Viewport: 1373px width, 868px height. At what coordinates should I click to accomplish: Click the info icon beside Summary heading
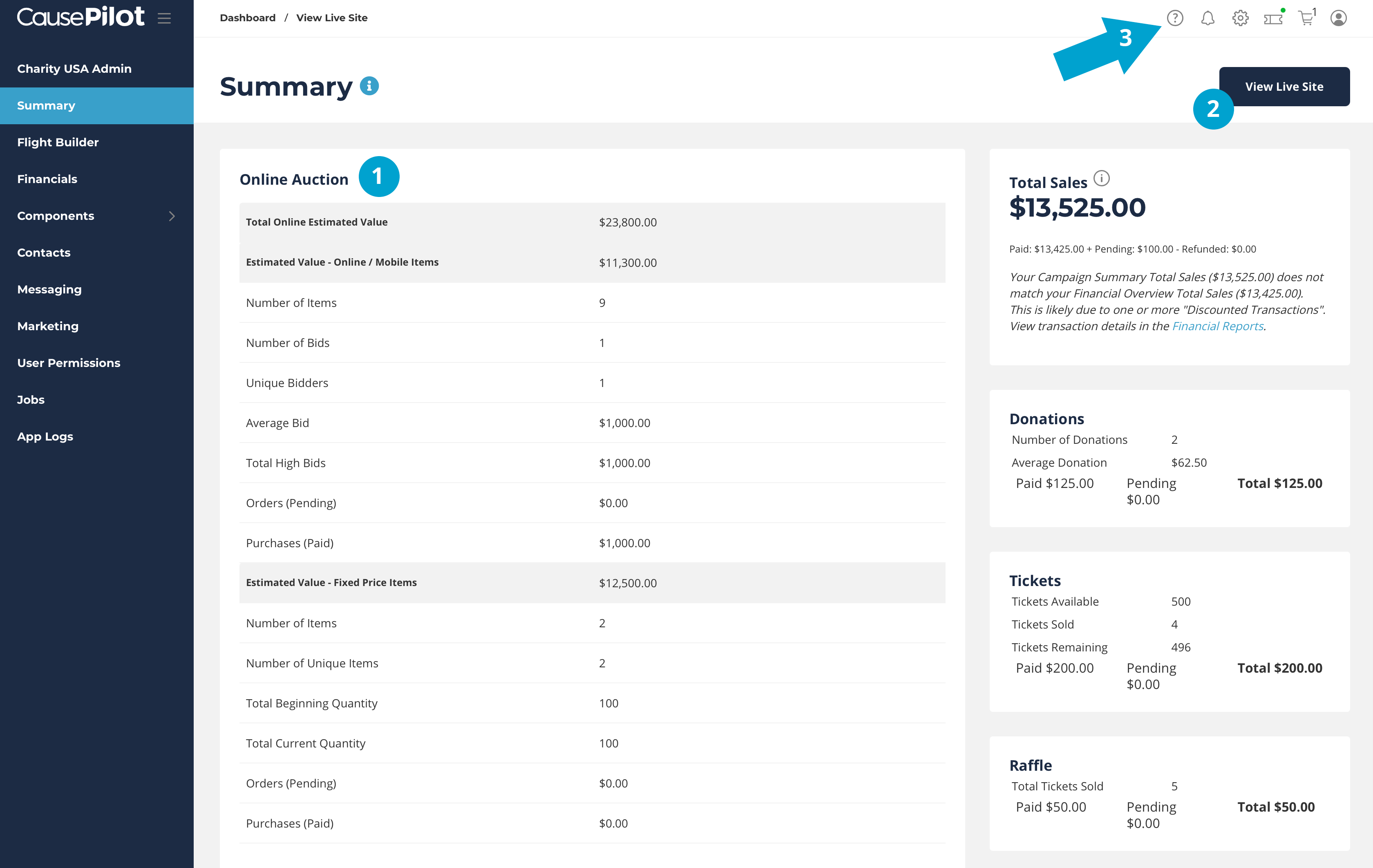pyautogui.click(x=369, y=86)
